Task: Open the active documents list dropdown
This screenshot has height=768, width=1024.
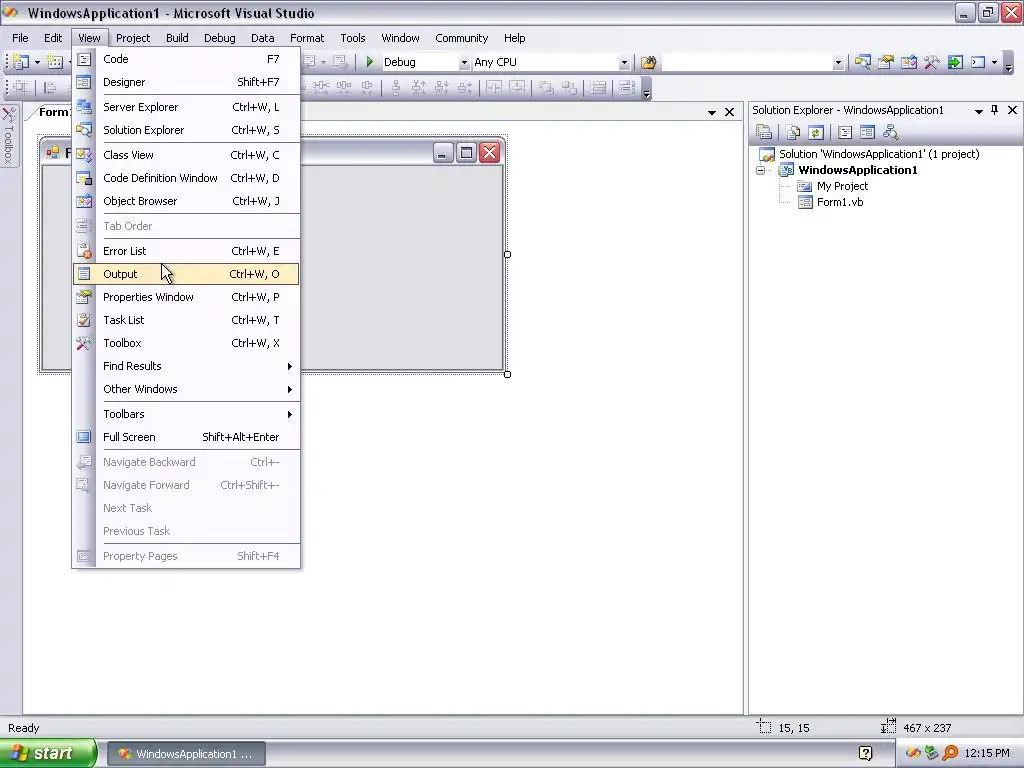Action: pyautogui.click(x=712, y=113)
